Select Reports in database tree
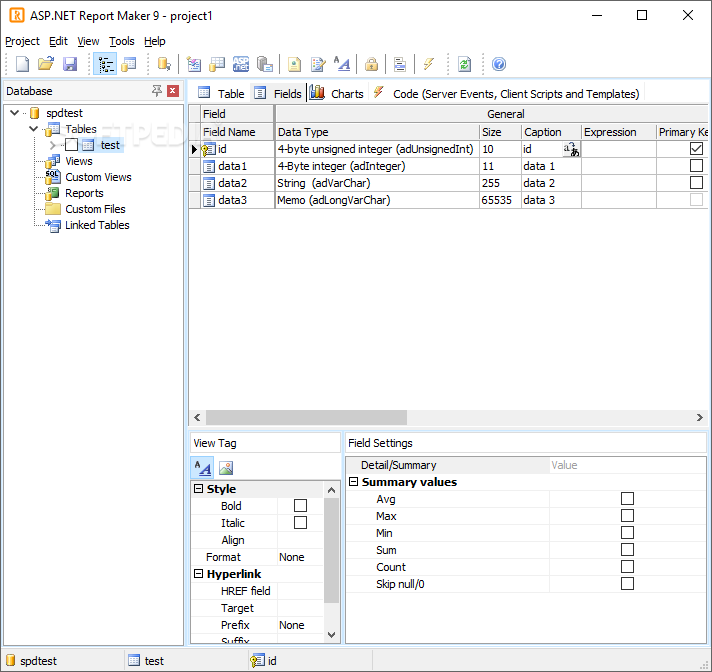 click(x=84, y=193)
